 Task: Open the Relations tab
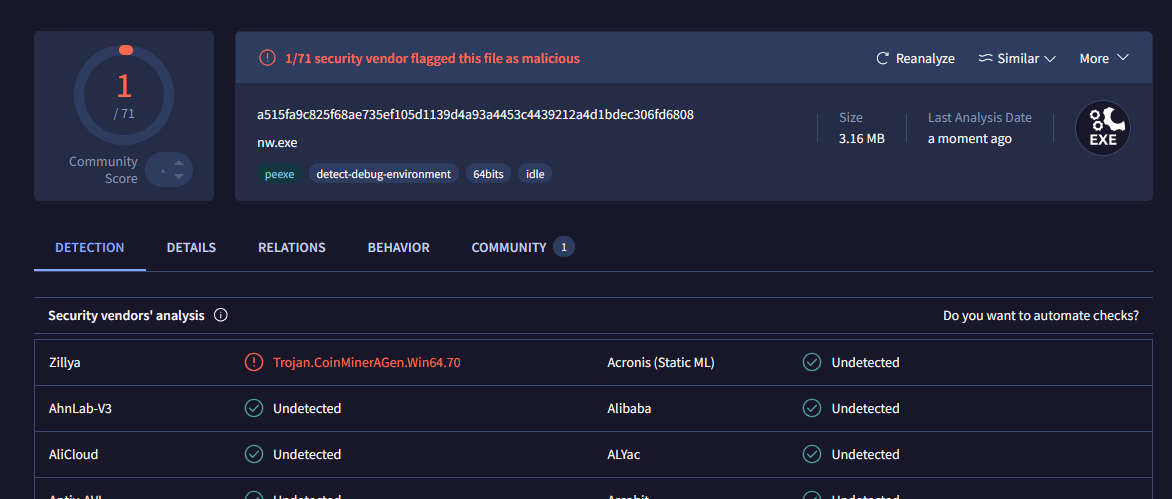click(x=291, y=247)
